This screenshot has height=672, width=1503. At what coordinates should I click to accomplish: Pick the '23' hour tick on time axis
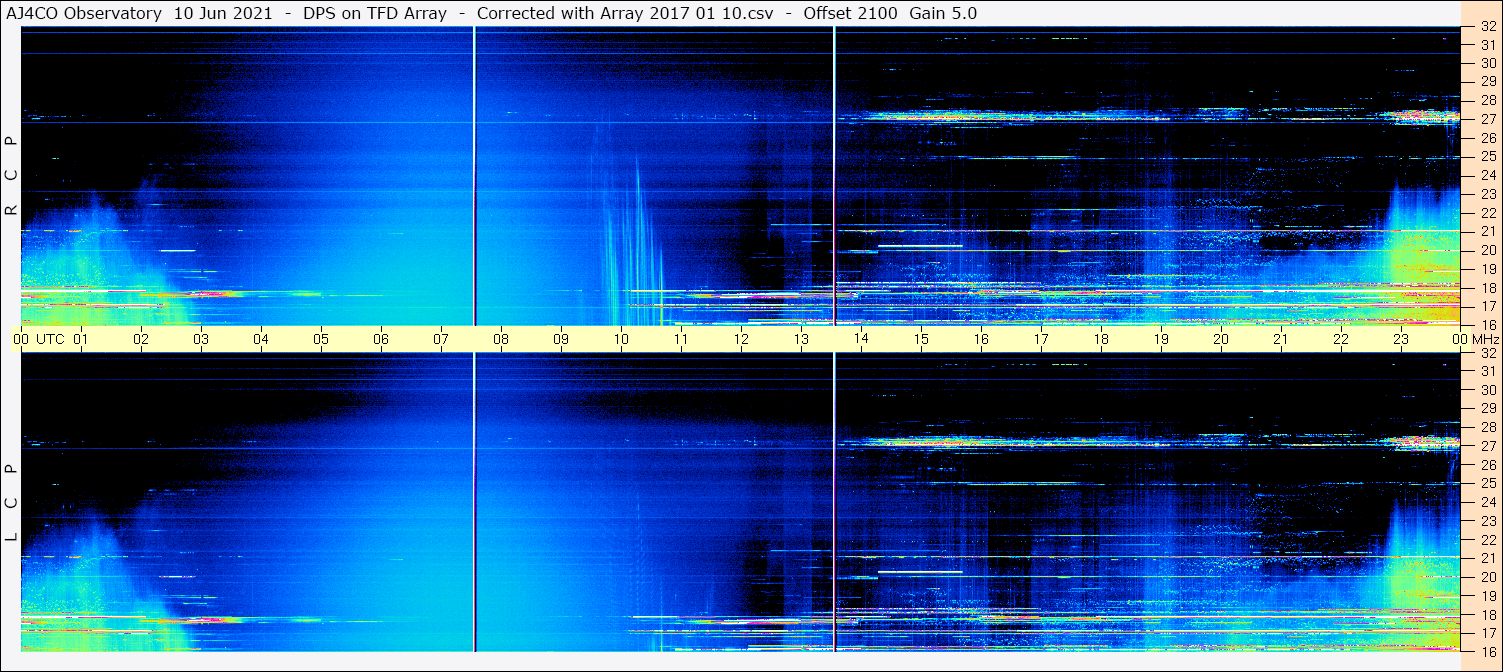(1401, 339)
